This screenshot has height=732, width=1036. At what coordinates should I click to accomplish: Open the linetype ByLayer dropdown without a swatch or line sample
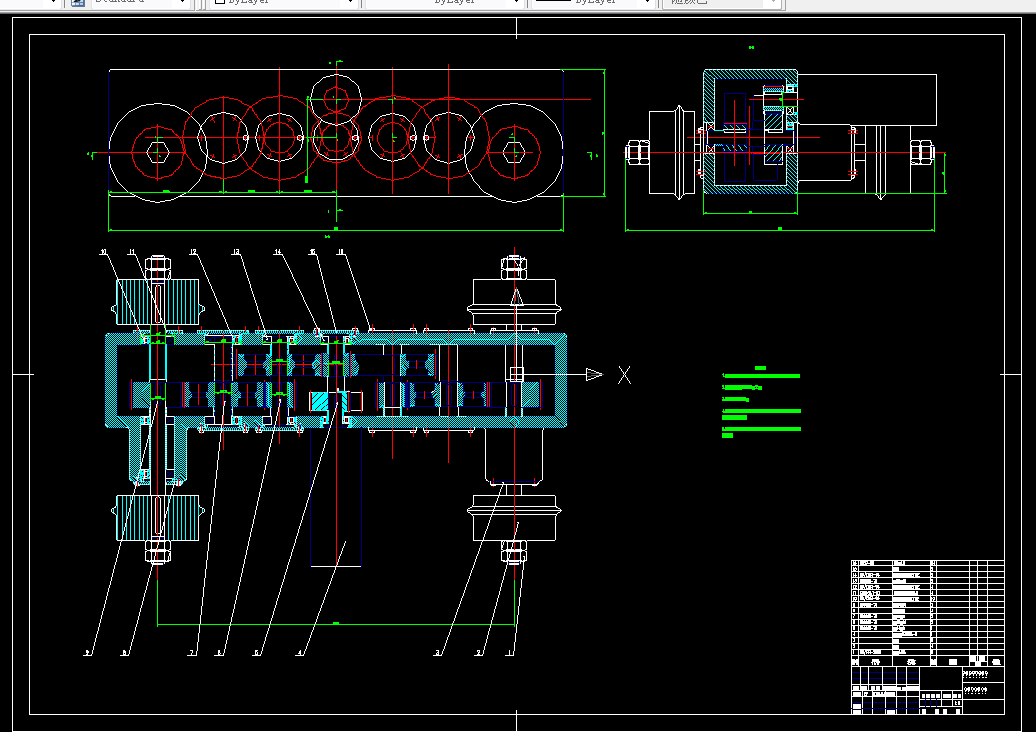(x=443, y=3)
